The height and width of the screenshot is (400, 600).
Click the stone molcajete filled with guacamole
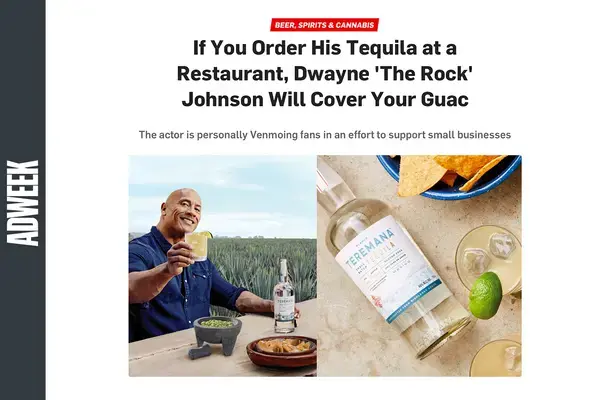pos(217,331)
